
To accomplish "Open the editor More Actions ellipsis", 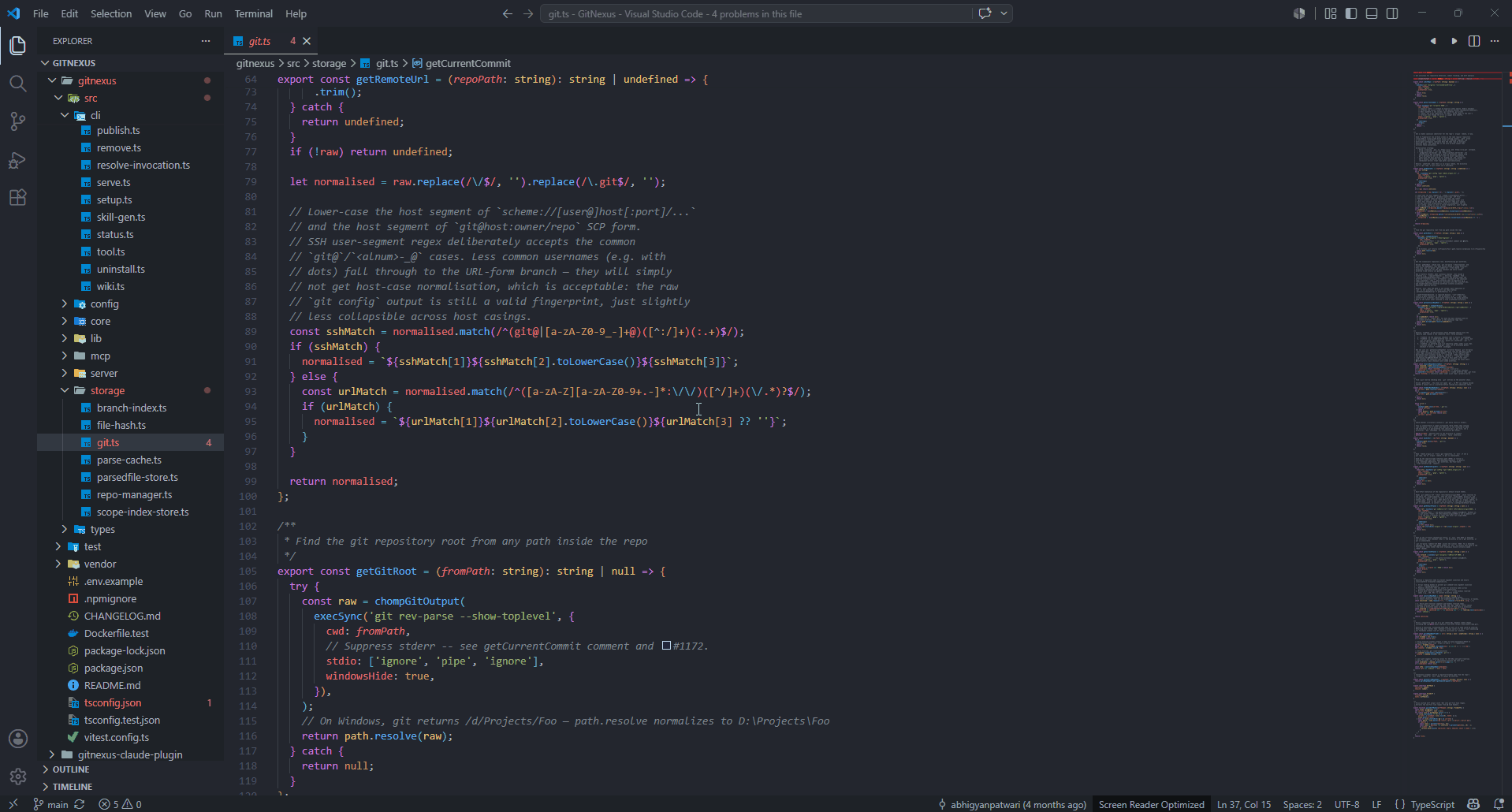I will (x=1495, y=41).
